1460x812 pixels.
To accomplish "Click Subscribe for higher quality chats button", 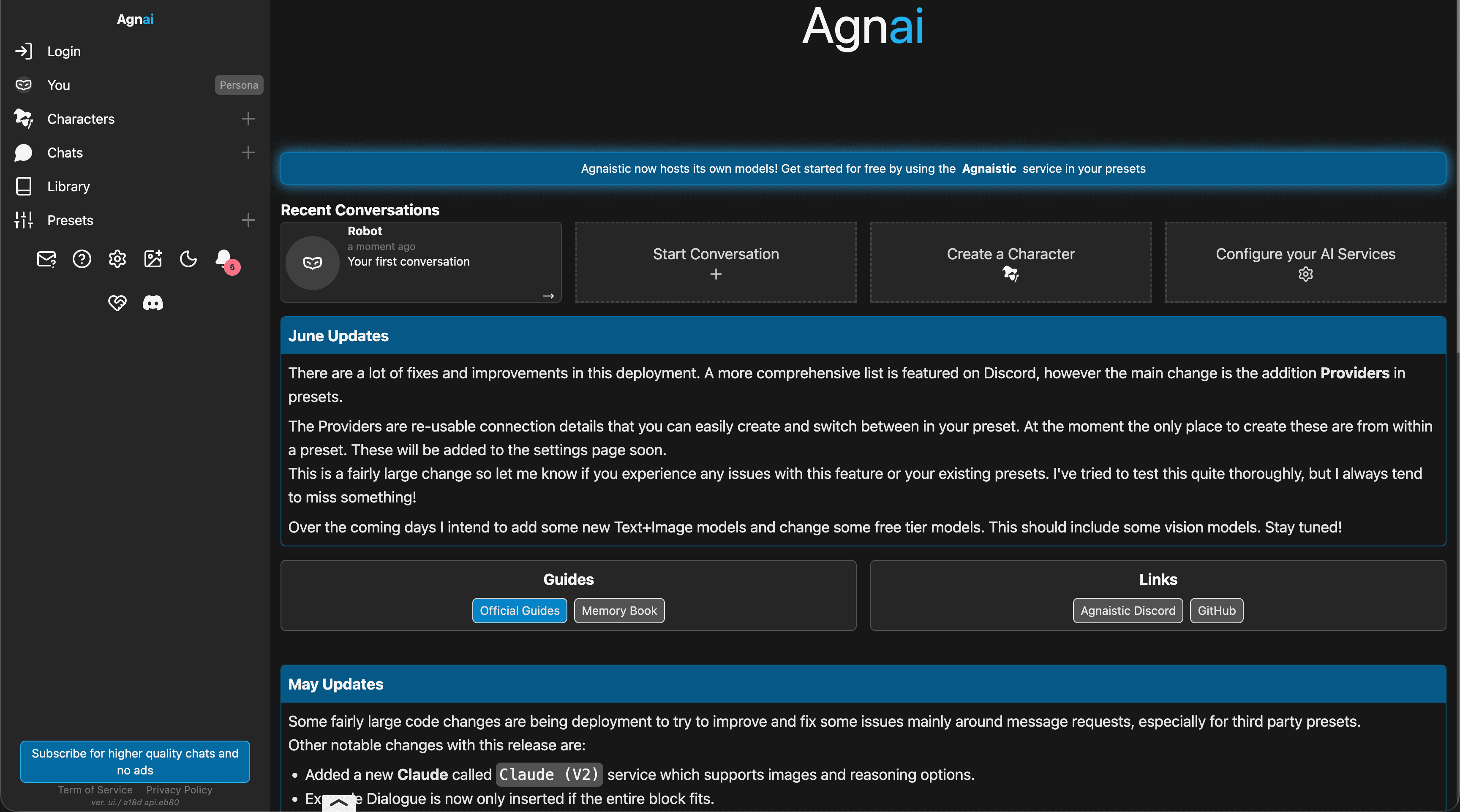I will (x=135, y=761).
